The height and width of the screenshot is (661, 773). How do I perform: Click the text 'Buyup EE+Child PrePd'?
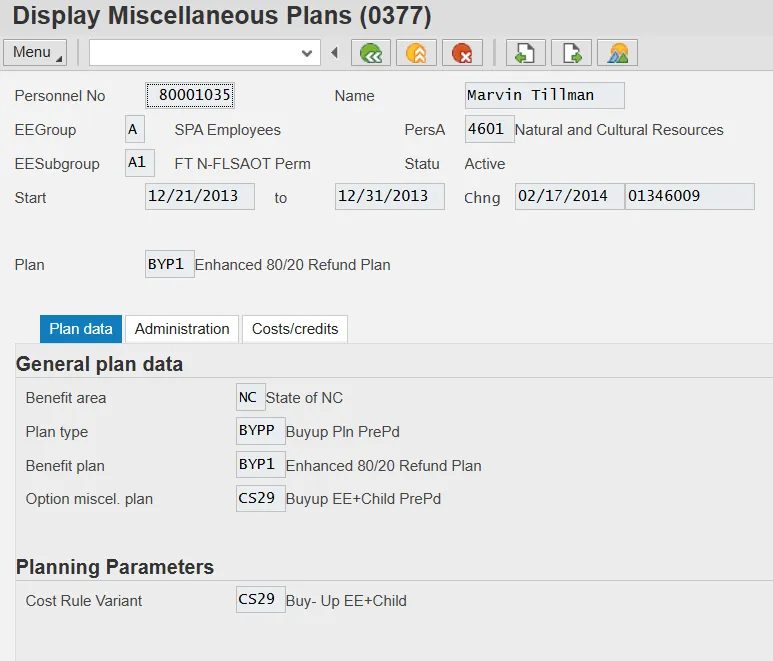(363, 499)
